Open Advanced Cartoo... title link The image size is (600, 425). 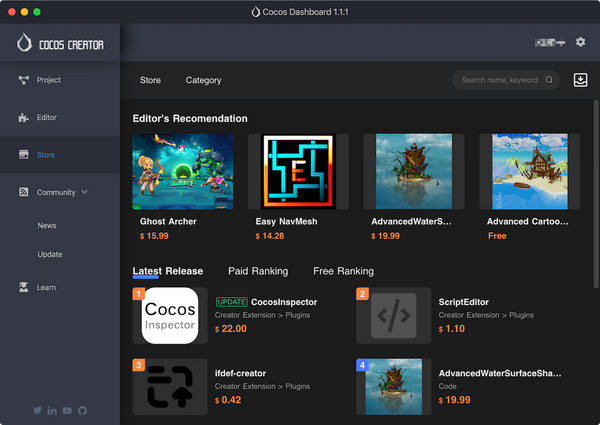coord(527,221)
